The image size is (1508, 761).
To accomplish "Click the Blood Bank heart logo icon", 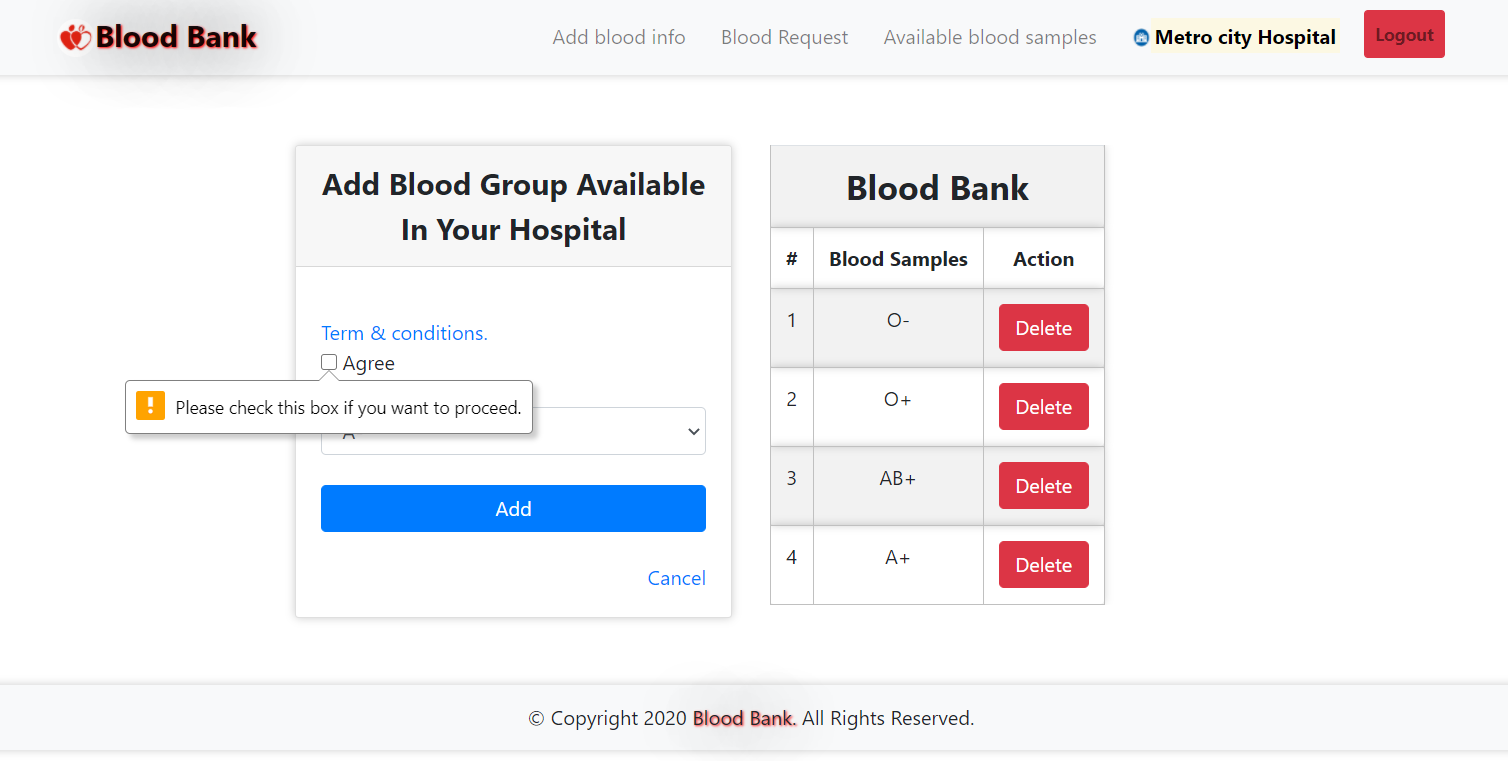I will (x=75, y=38).
